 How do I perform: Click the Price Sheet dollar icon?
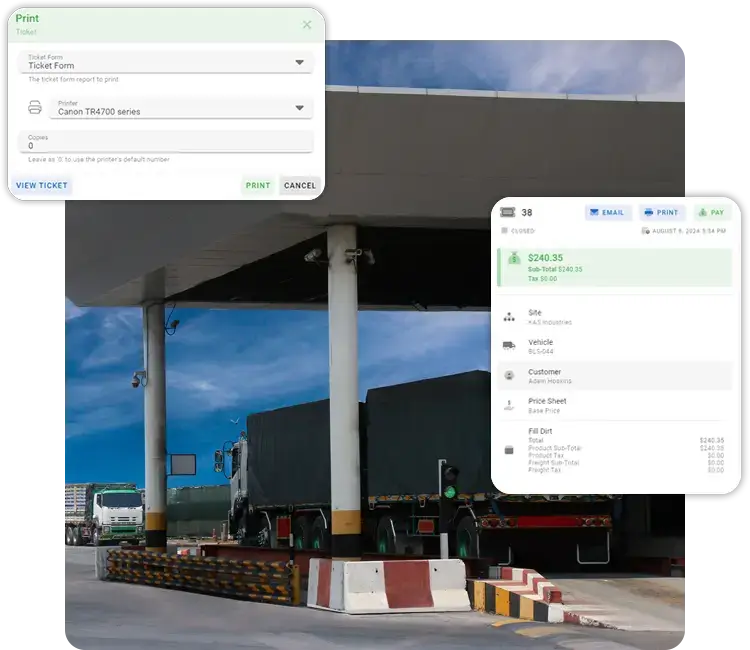509,405
